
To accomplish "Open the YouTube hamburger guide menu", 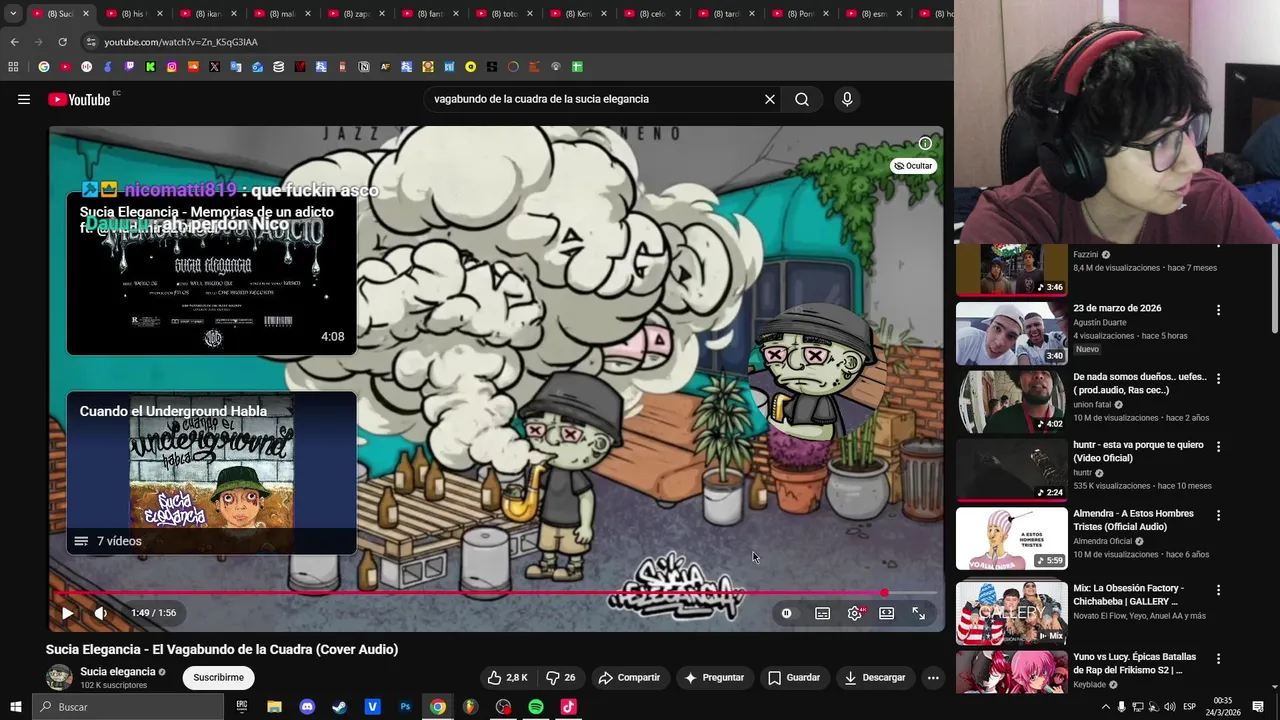I will click(24, 99).
